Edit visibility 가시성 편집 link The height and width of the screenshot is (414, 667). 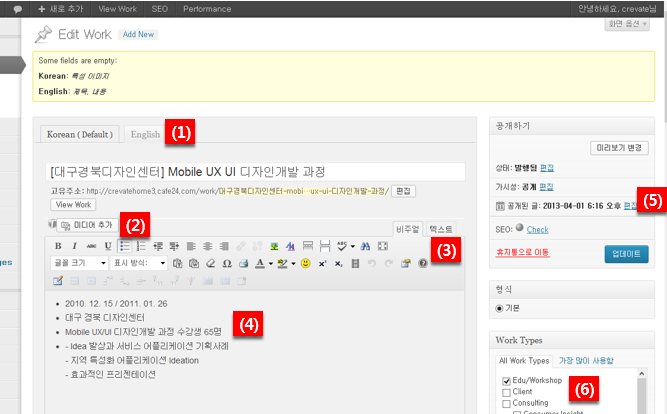click(x=546, y=187)
